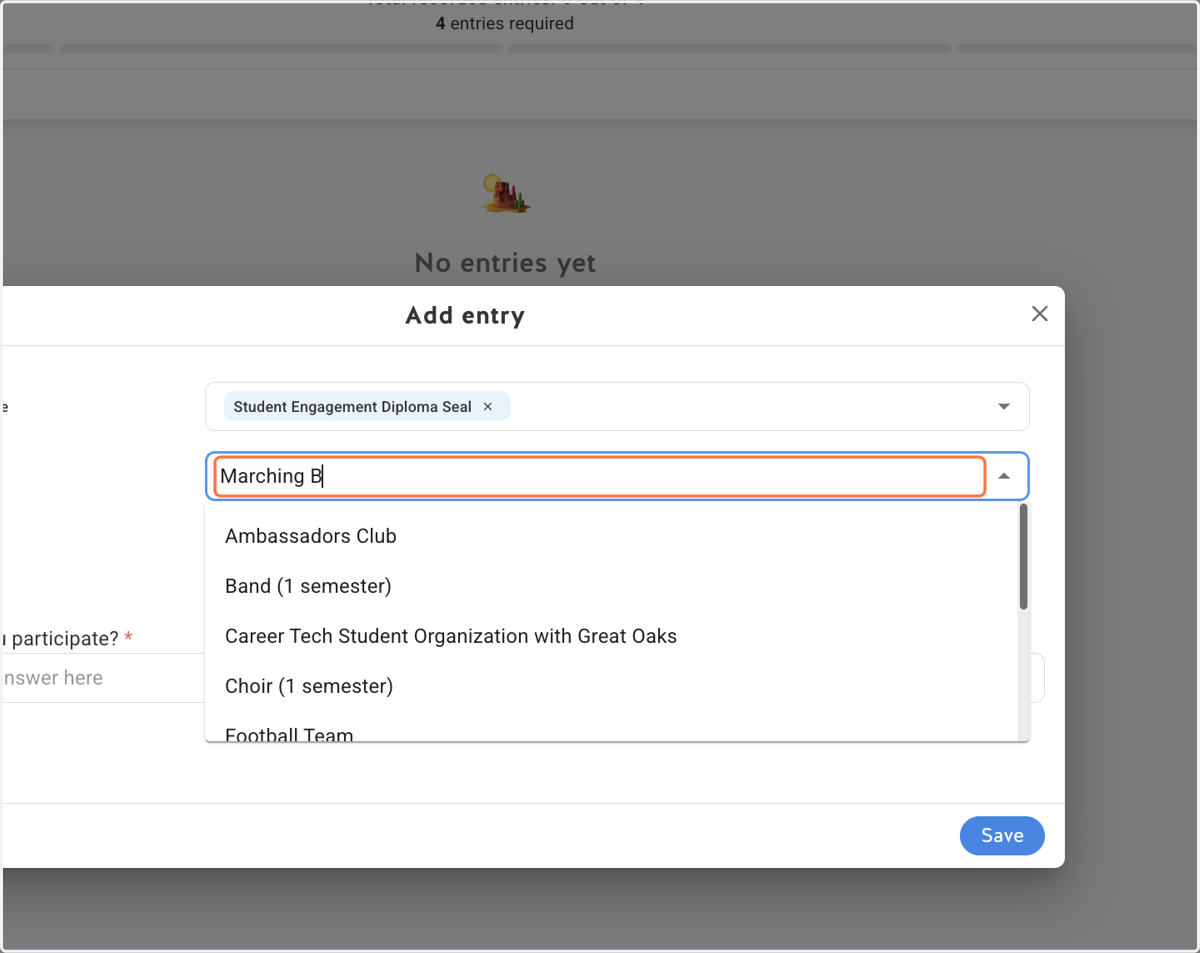Click the desert illustration icon
This screenshot has width=1200, height=953.
[505, 194]
